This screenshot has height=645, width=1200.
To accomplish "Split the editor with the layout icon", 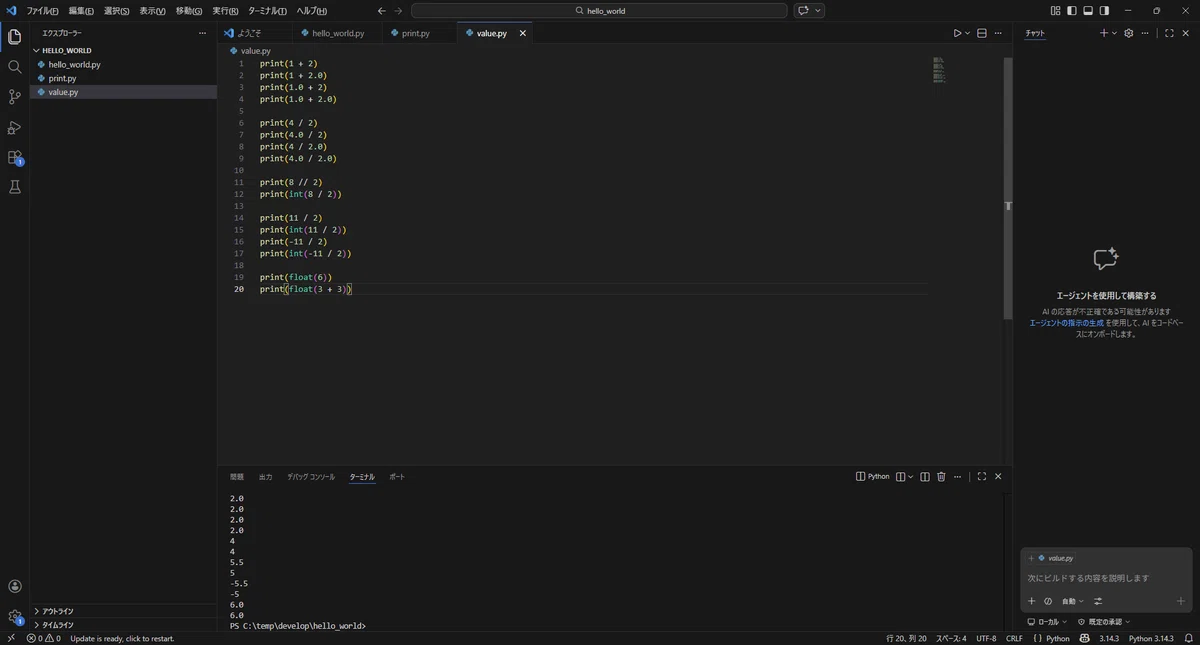I will 982,33.
